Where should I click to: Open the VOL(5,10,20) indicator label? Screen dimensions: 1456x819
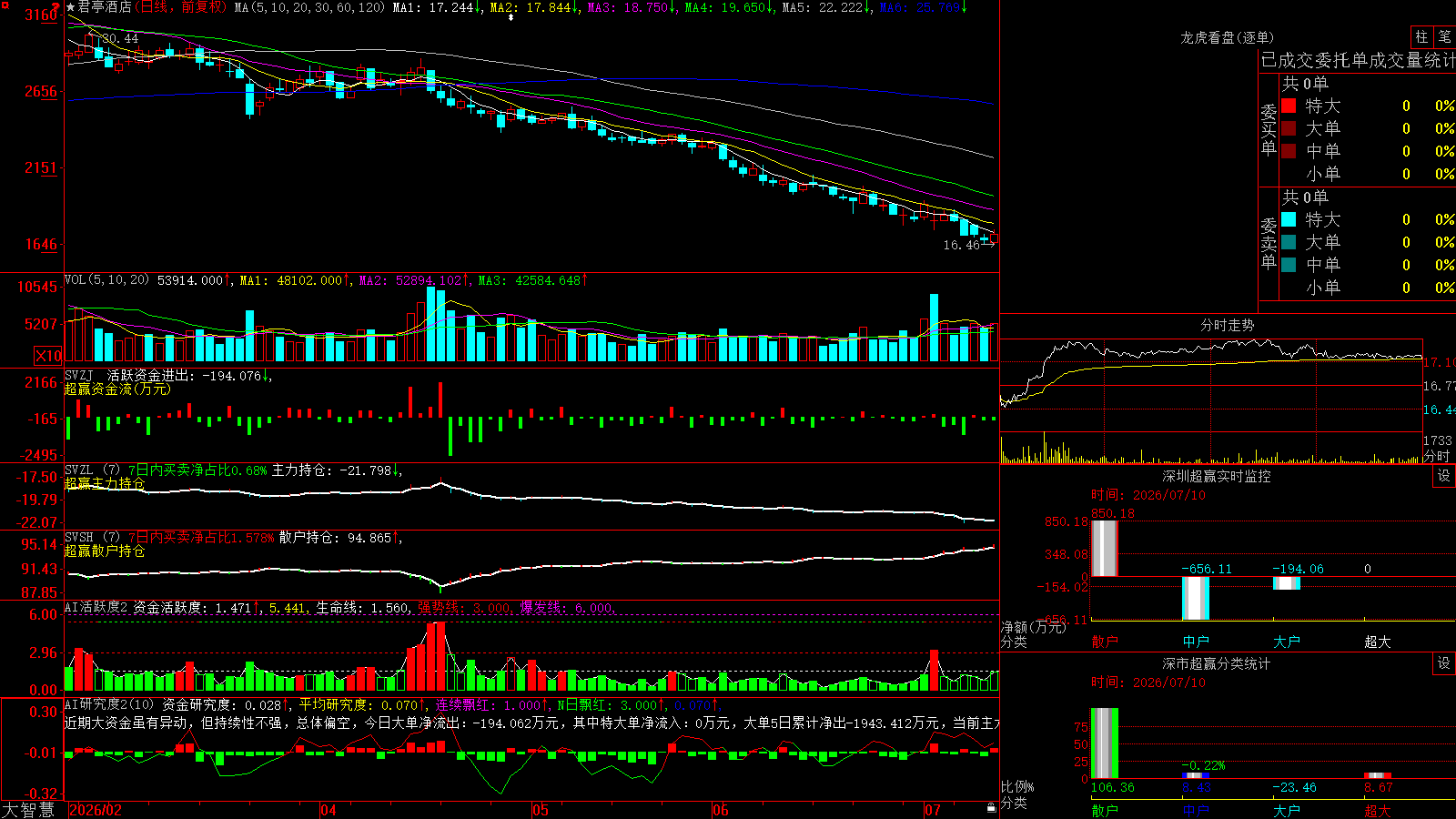click(106, 280)
